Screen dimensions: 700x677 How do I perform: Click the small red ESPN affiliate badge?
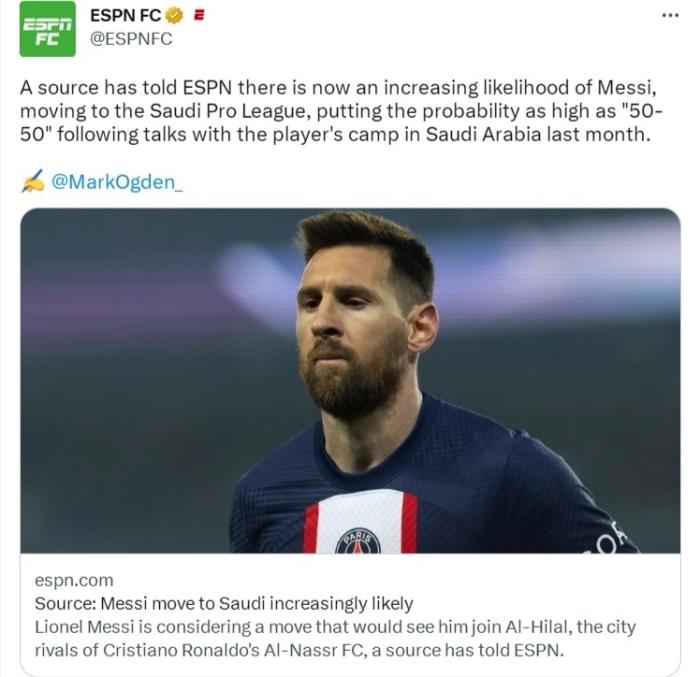(198, 15)
